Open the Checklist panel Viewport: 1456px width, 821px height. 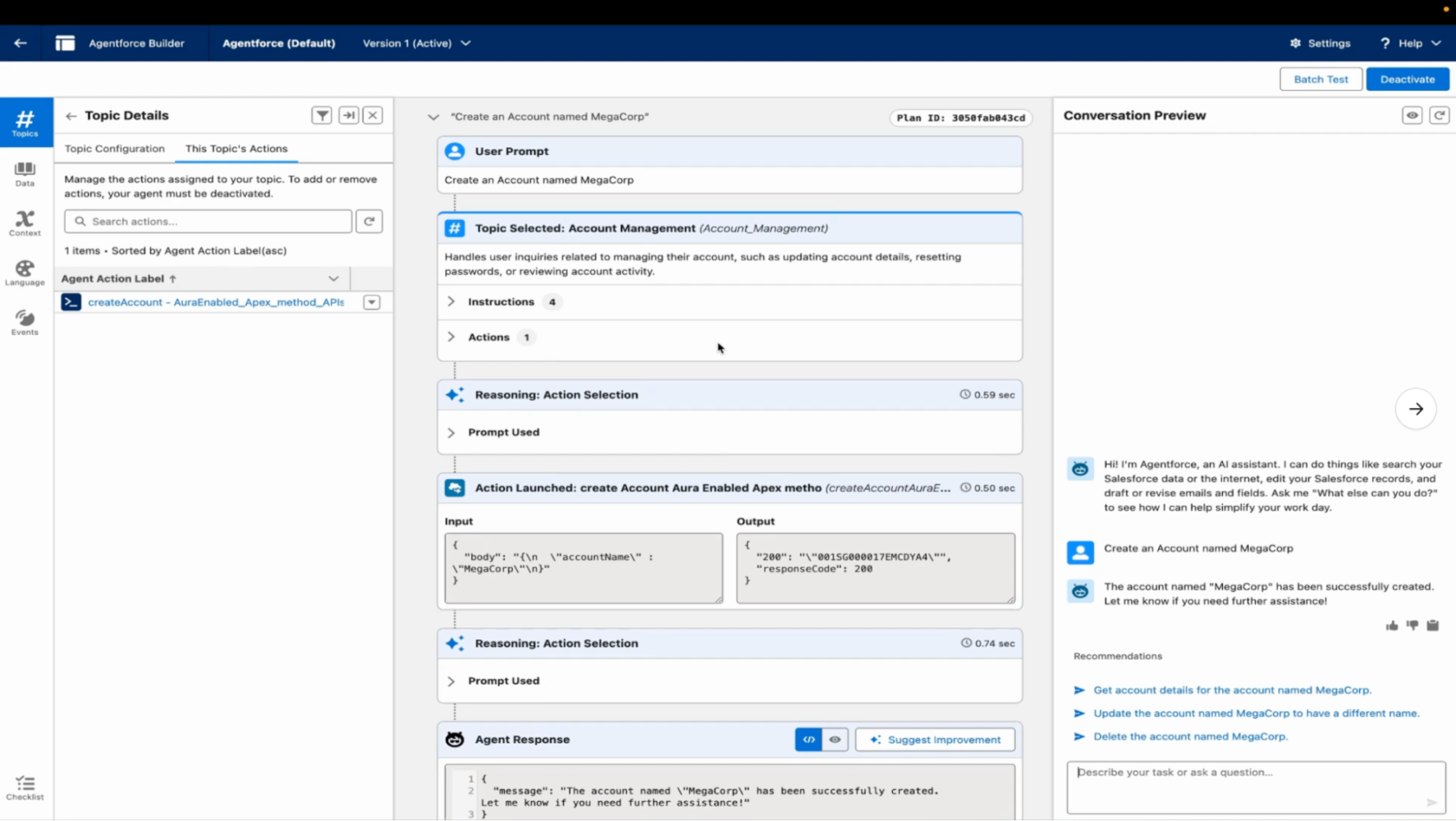click(x=25, y=787)
